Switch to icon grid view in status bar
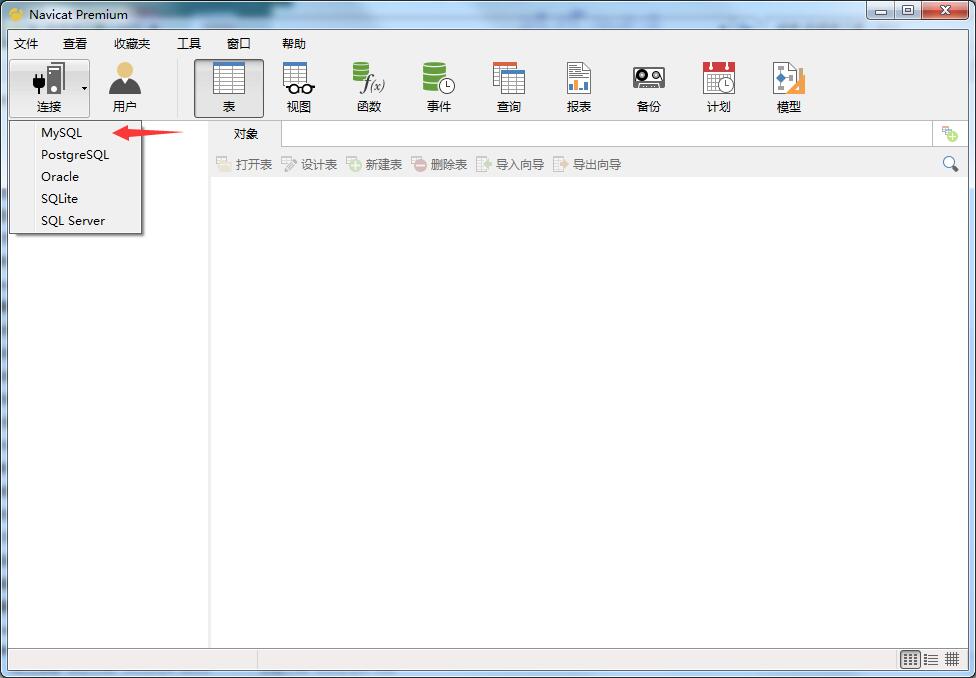 click(910, 659)
